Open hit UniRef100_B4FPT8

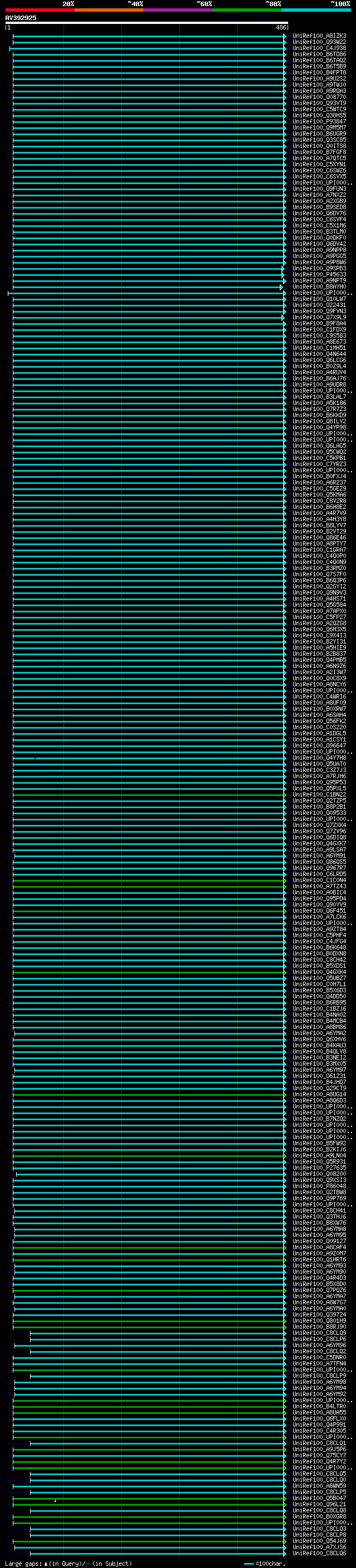point(319,72)
